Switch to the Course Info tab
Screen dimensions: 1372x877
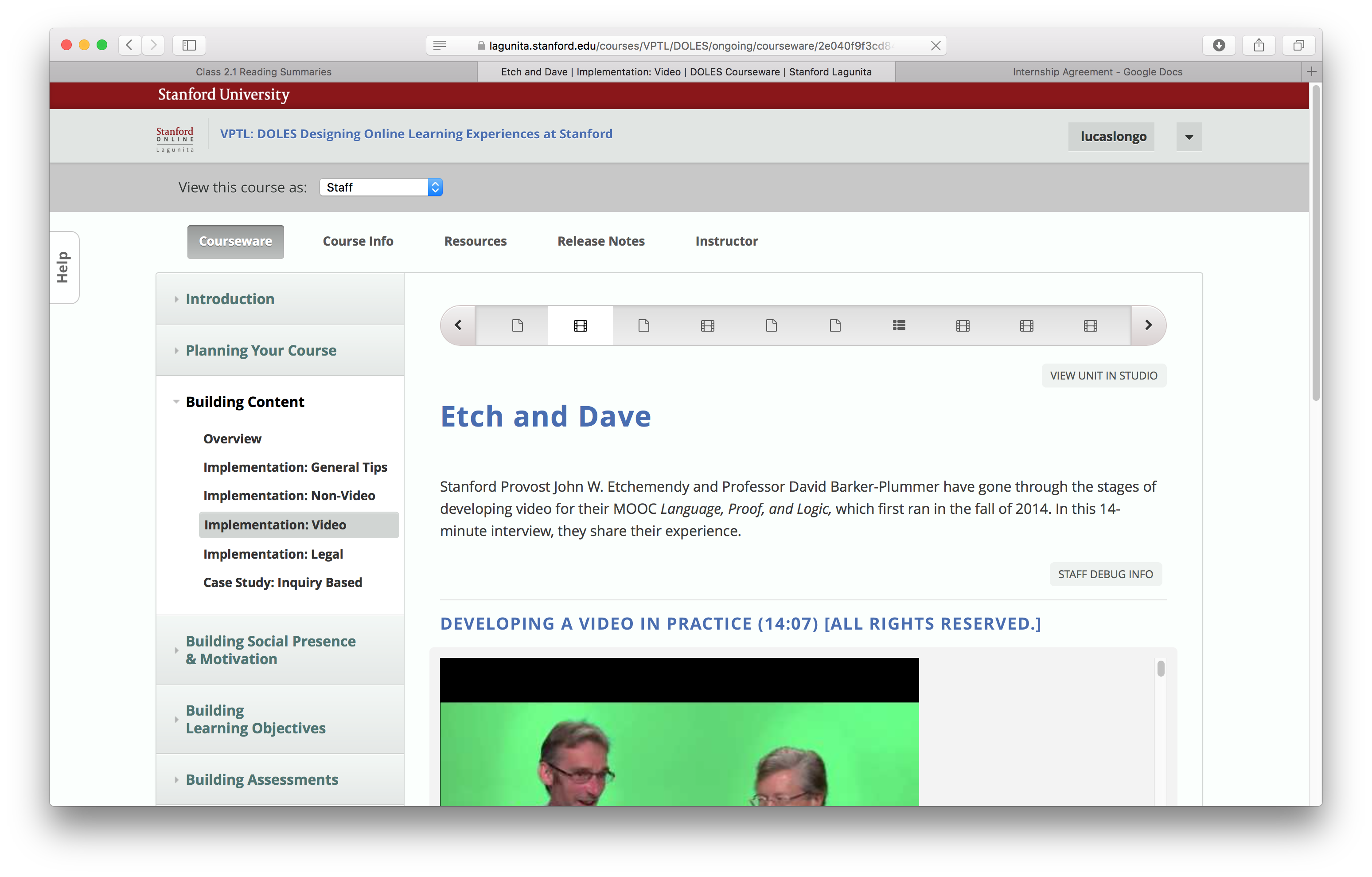358,241
